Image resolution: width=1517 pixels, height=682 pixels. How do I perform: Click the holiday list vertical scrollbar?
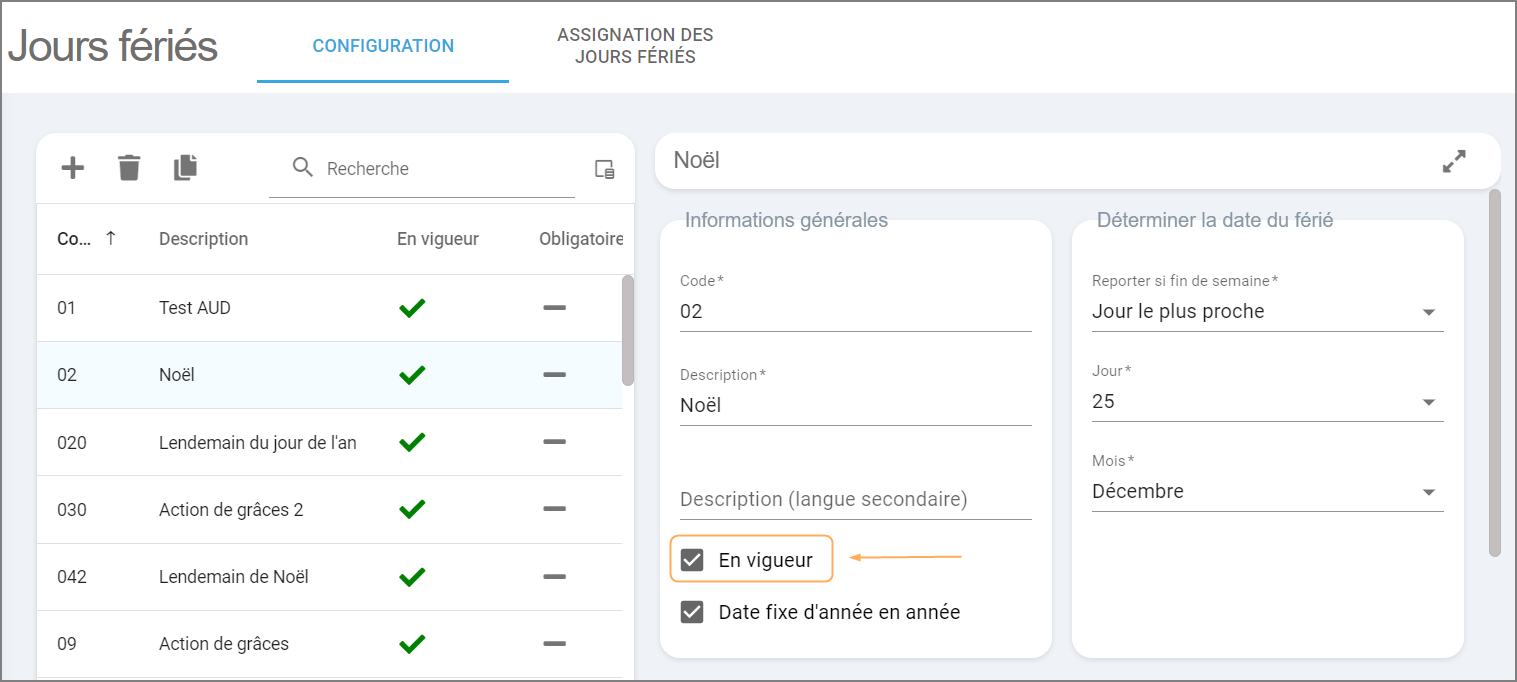628,330
